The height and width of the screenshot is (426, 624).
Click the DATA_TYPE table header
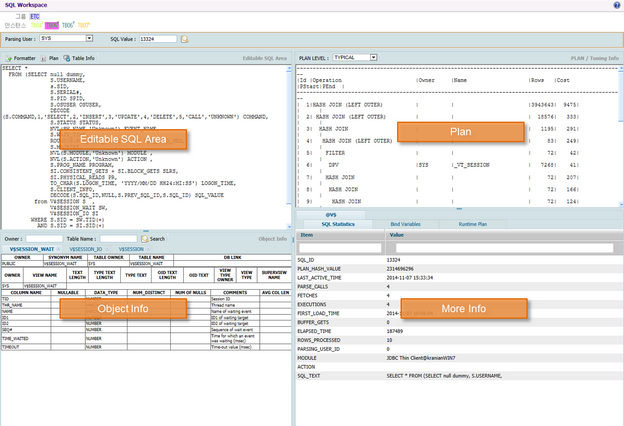coord(106,293)
